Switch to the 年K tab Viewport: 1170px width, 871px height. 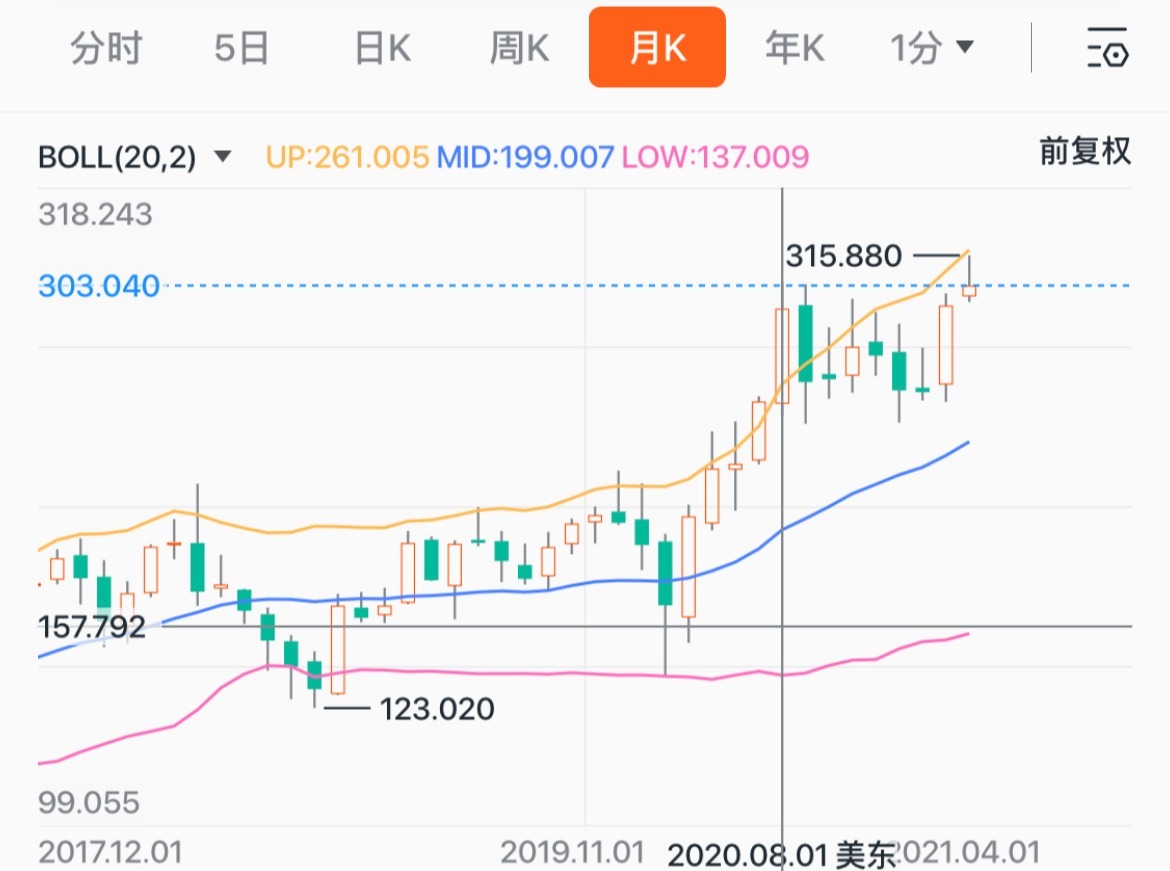[x=794, y=49]
